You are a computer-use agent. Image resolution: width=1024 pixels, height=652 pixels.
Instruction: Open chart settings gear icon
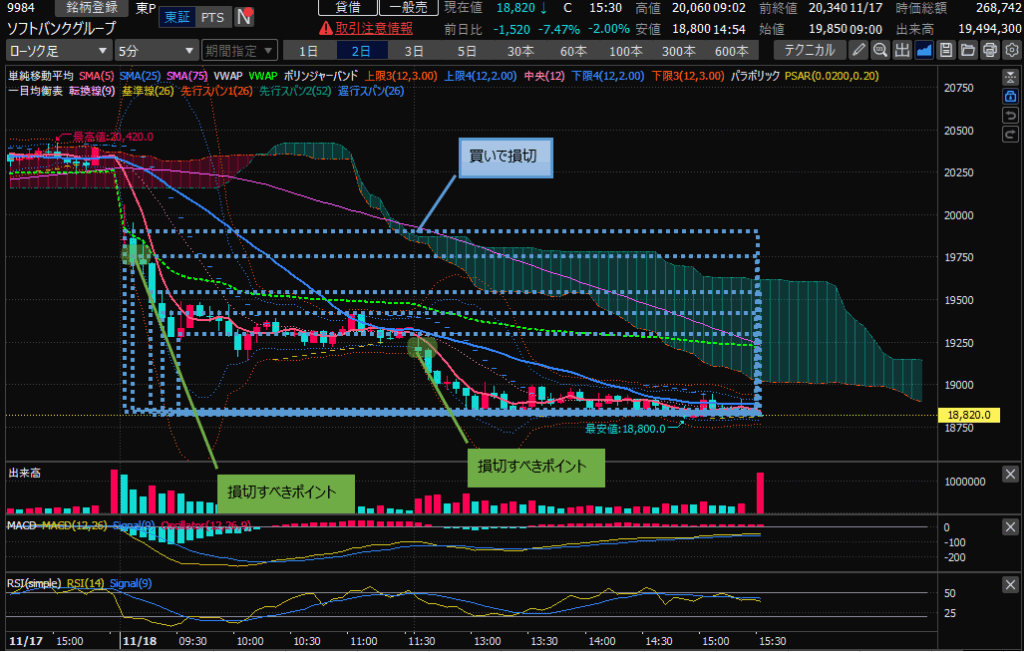click(1011, 50)
